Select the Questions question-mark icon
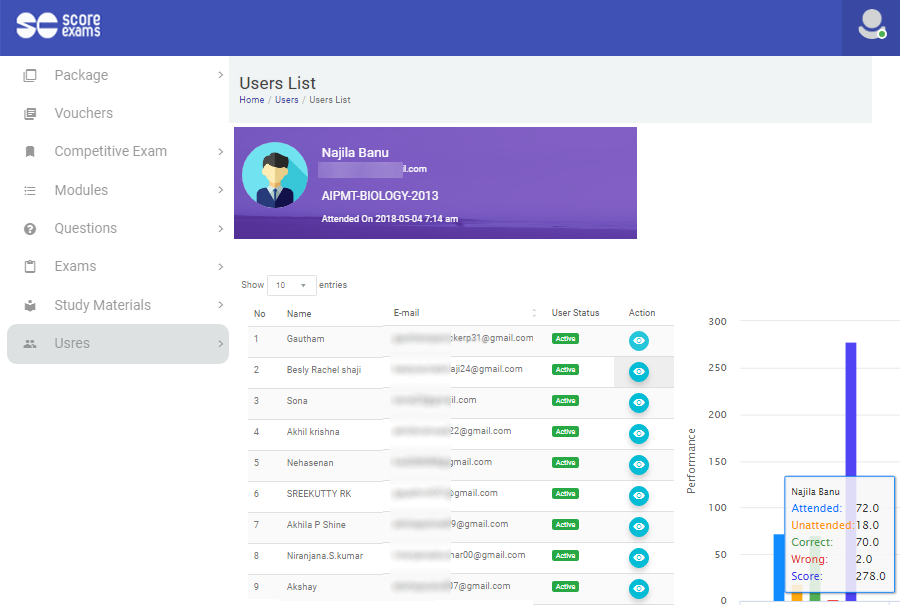This screenshot has height=605, width=900. [x=31, y=228]
